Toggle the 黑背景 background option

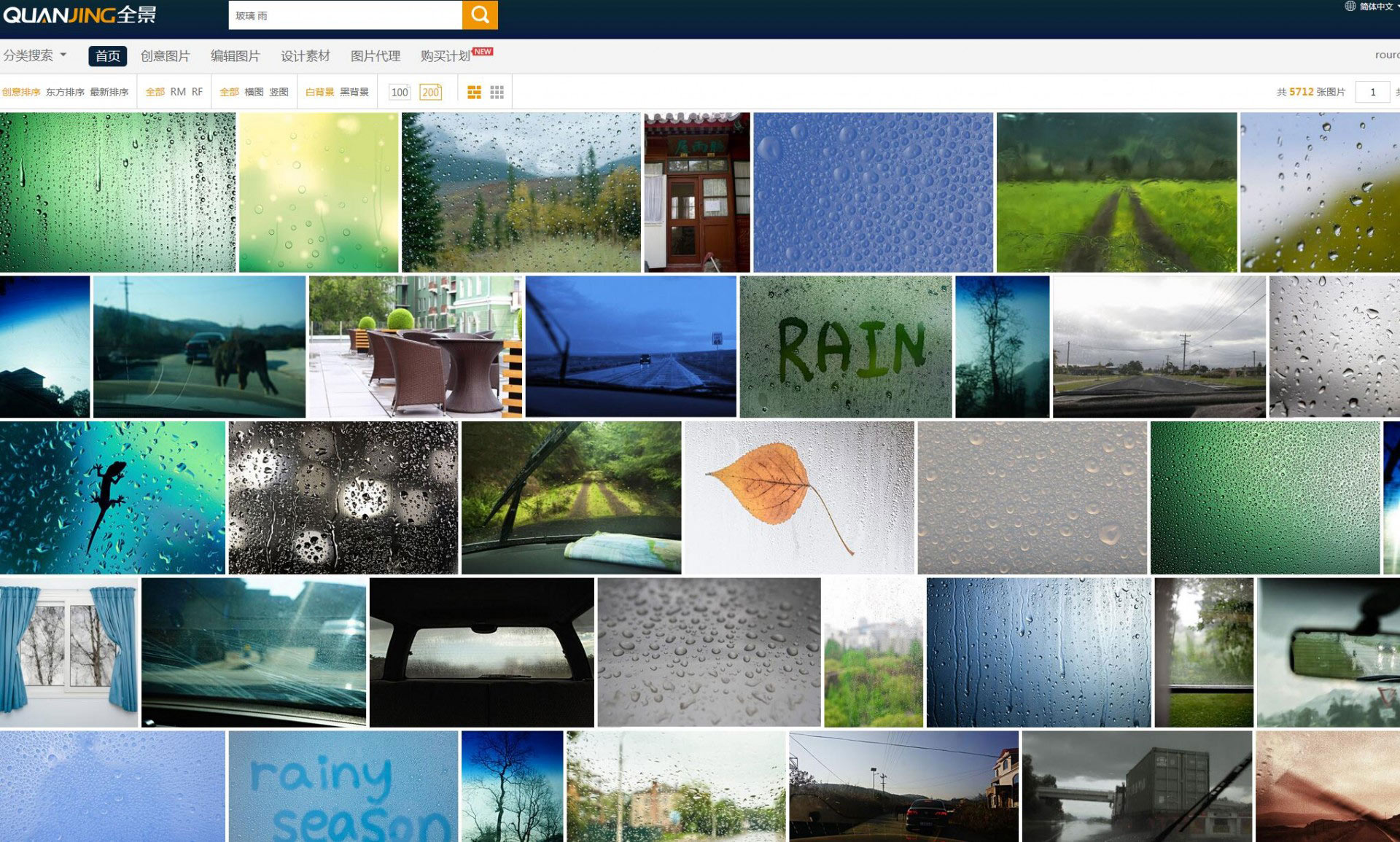(x=354, y=92)
